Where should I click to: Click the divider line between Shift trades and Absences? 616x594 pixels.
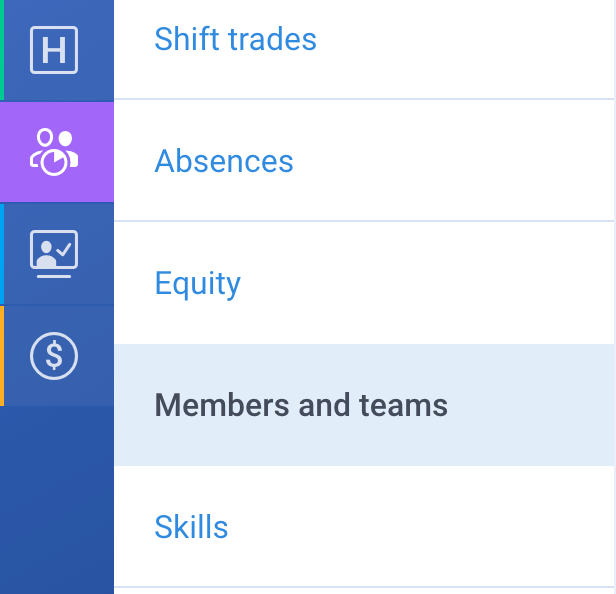[364, 99]
